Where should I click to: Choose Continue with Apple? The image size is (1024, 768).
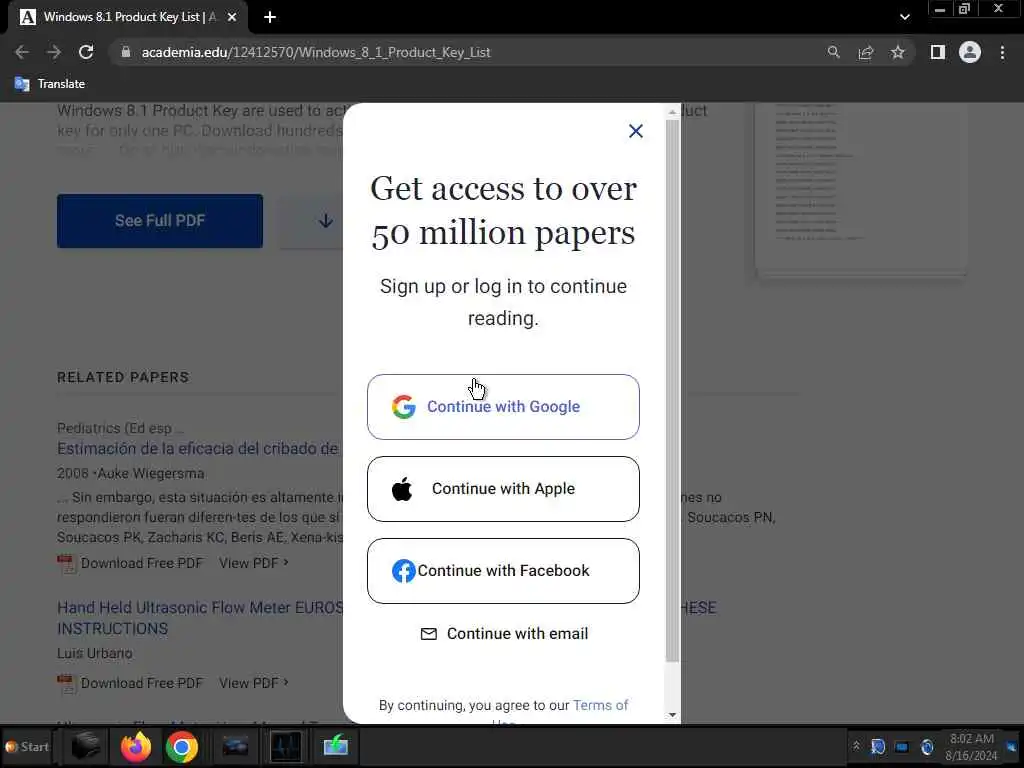pyautogui.click(x=503, y=489)
